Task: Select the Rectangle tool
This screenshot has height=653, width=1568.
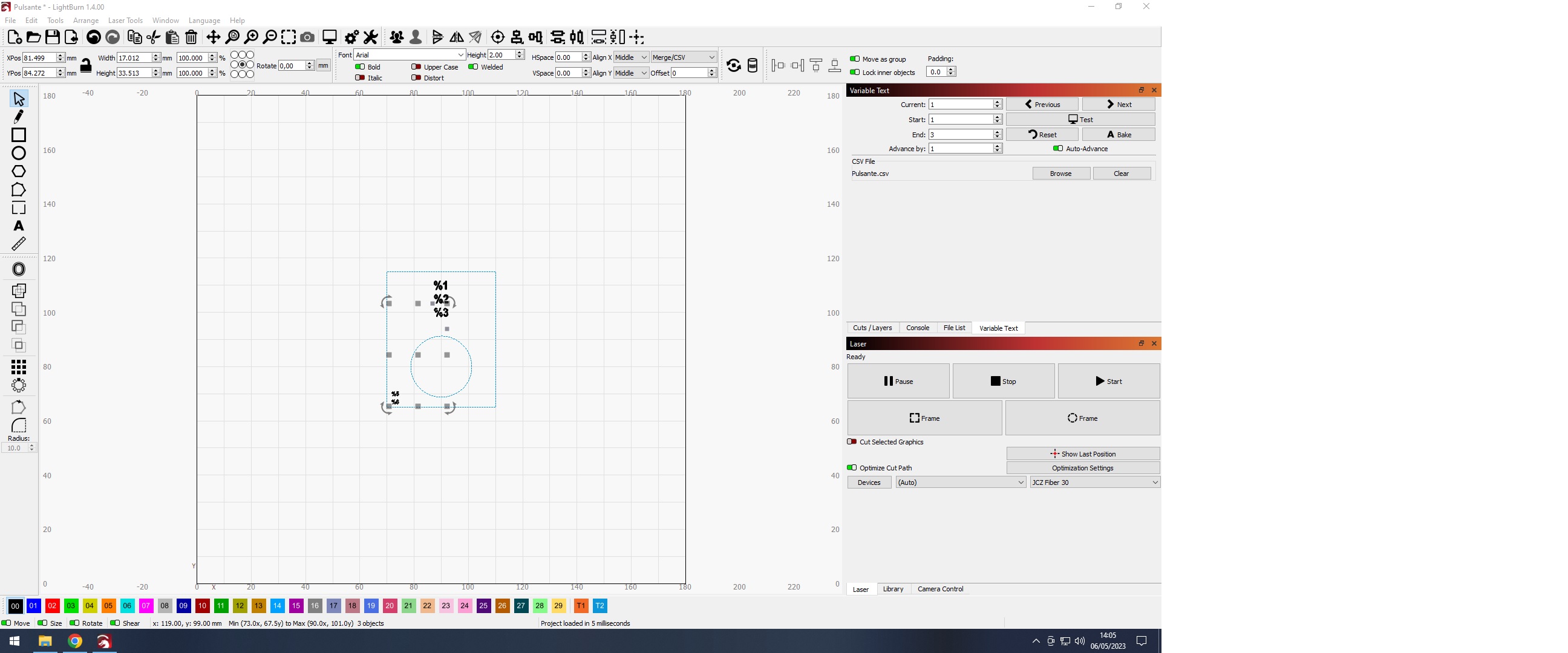Action: click(19, 134)
